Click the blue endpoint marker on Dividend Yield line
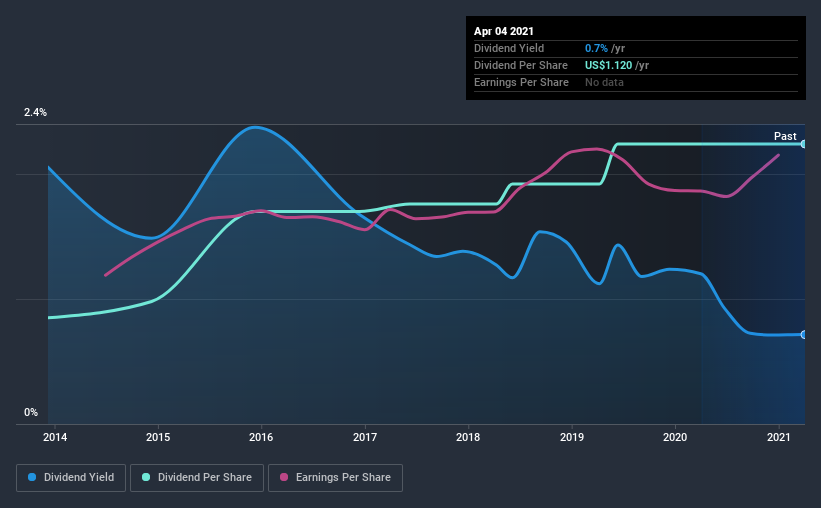The width and height of the screenshot is (821, 508). click(x=804, y=334)
